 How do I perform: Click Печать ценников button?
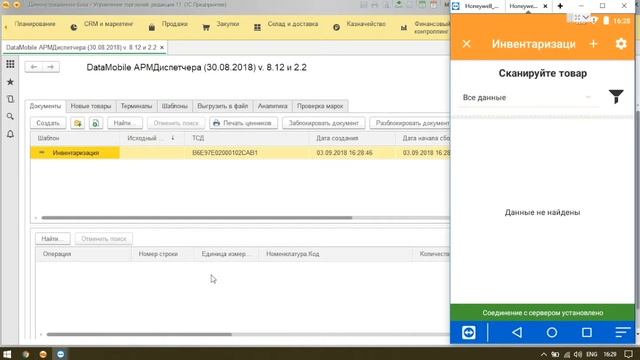243,123
